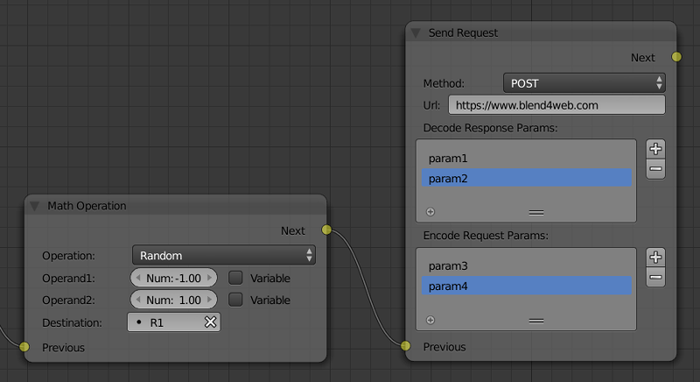The height and width of the screenshot is (382, 700).
Task: Select param1 in Decode Response Params
Action: tap(526, 158)
